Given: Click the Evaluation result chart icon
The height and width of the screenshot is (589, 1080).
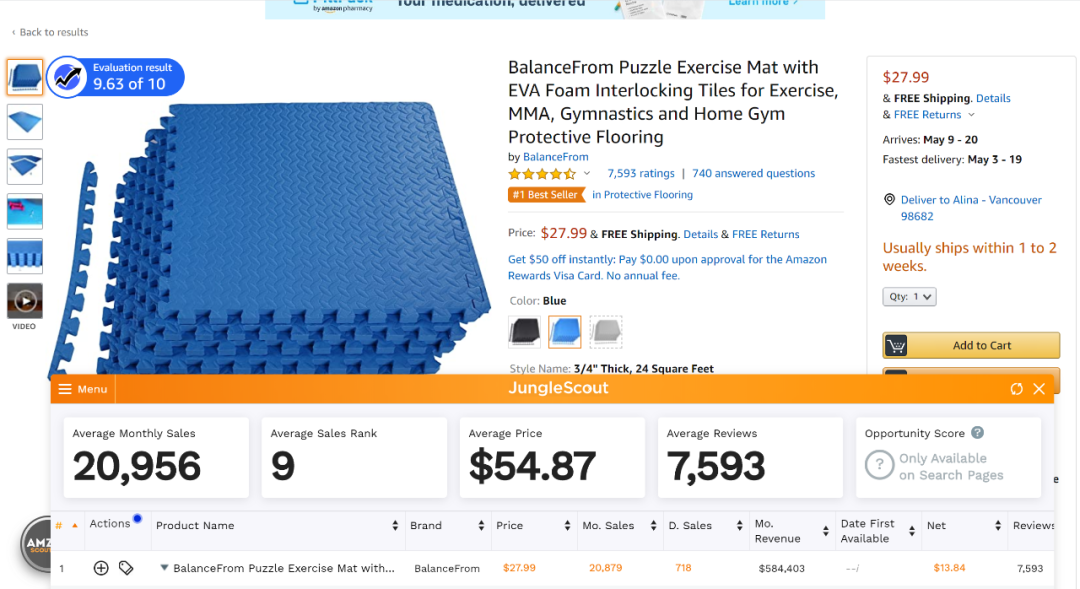Looking at the screenshot, I should tap(68, 77).
